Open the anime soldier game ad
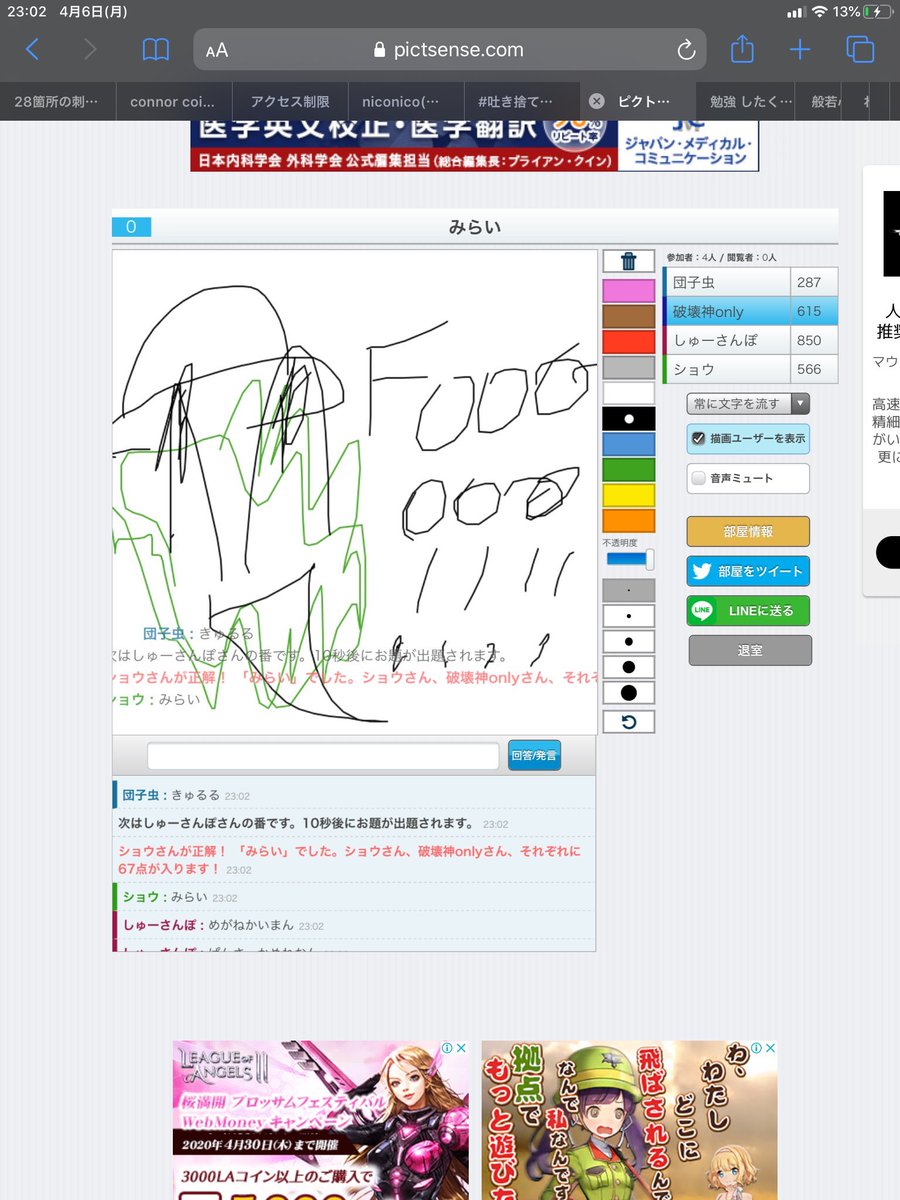The width and height of the screenshot is (900, 1200). point(629,1120)
